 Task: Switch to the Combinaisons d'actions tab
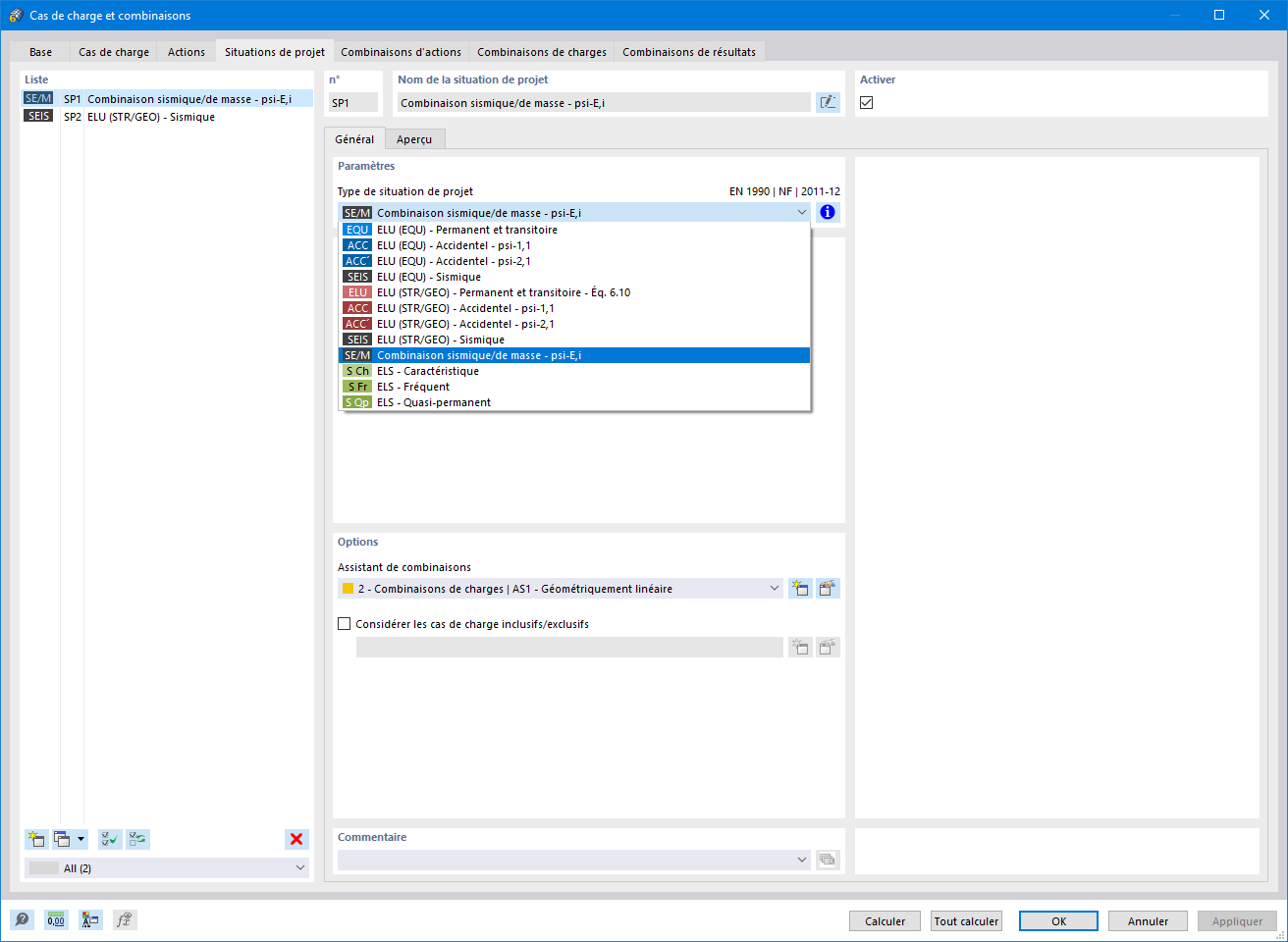click(401, 51)
